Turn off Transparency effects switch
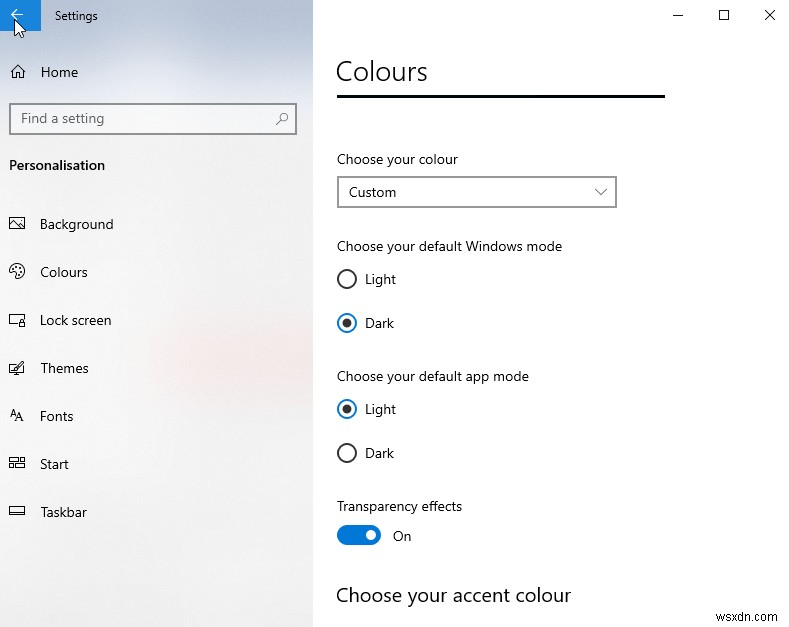789x627 pixels. pyautogui.click(x=359, y=535)
